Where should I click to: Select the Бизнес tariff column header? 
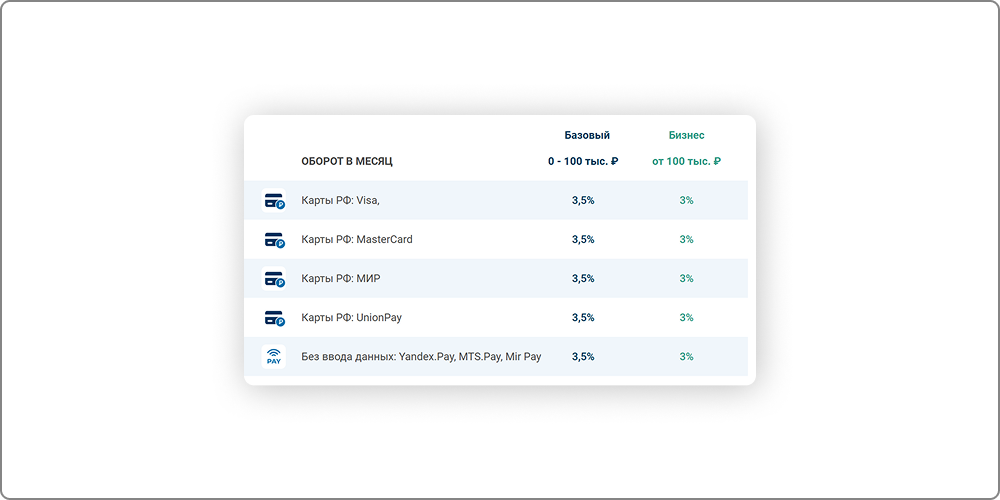coord(686,135)
